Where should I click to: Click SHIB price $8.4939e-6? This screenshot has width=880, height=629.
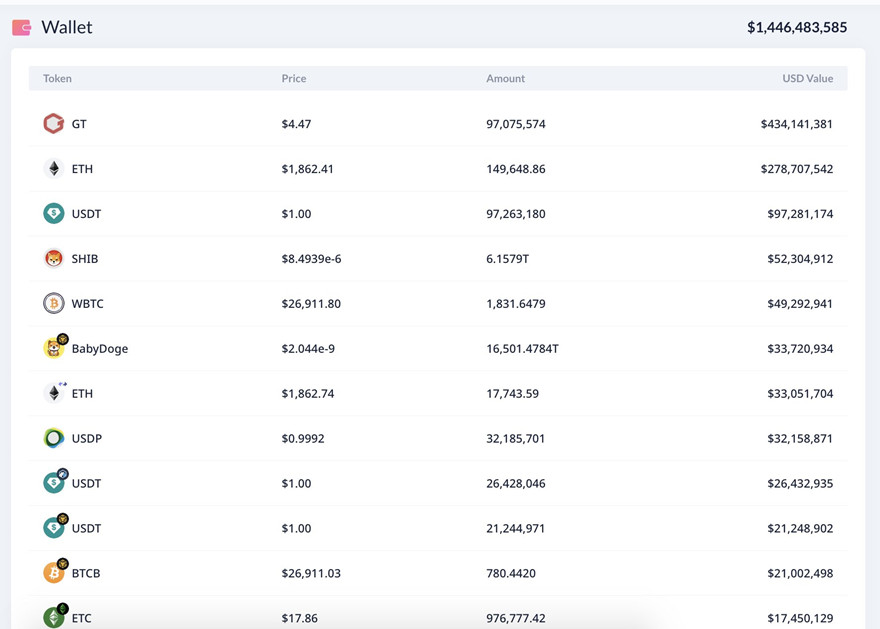(311, 259)
